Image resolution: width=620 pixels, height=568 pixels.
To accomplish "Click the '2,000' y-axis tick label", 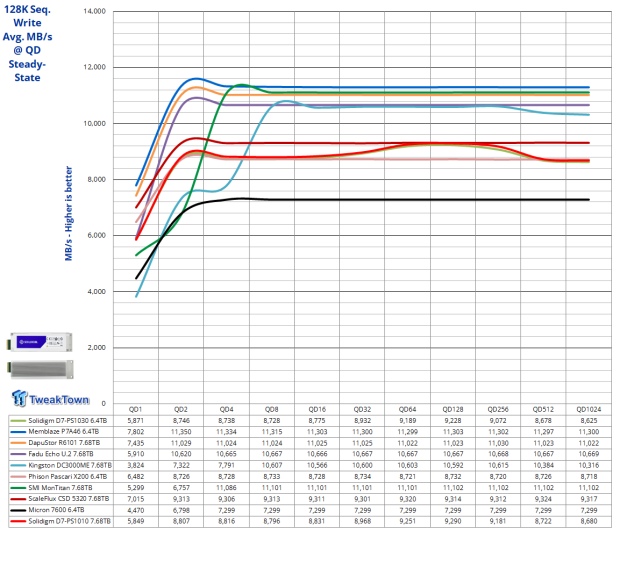I will click(96, 347).
